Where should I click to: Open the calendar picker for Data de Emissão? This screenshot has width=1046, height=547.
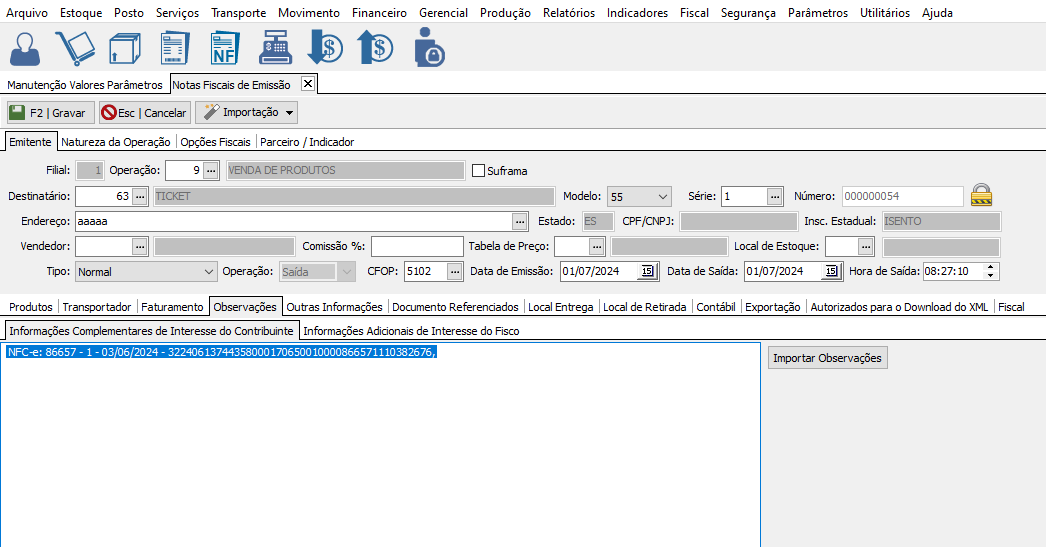tap(646, 271)
